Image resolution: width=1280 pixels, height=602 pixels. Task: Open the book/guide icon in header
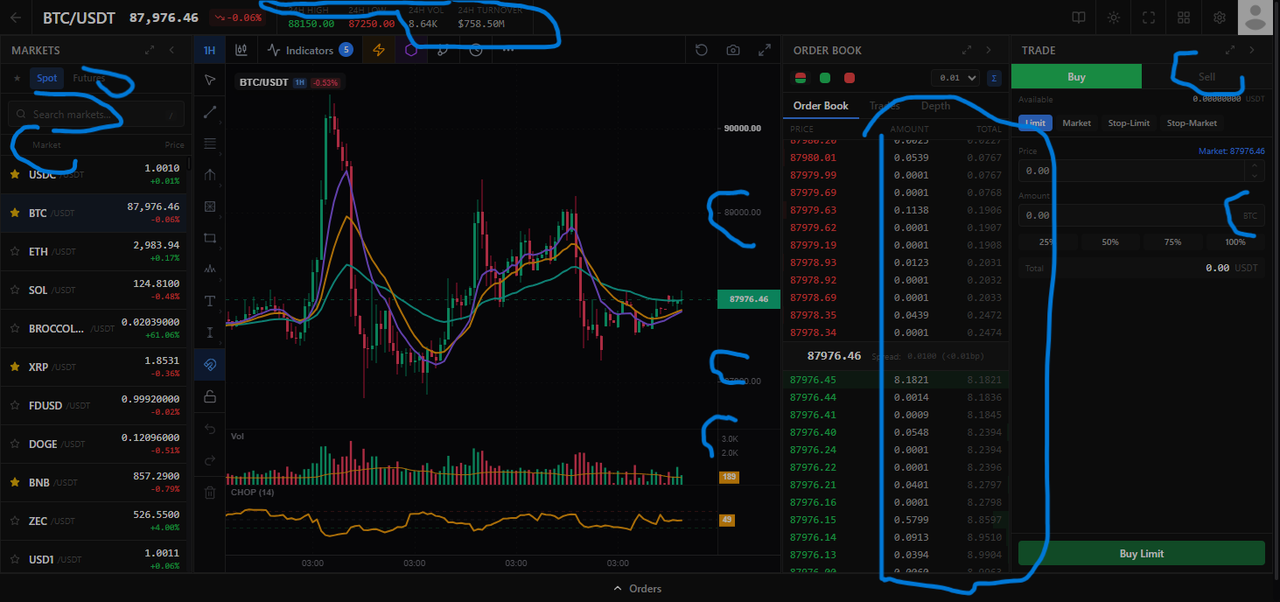1079,17
